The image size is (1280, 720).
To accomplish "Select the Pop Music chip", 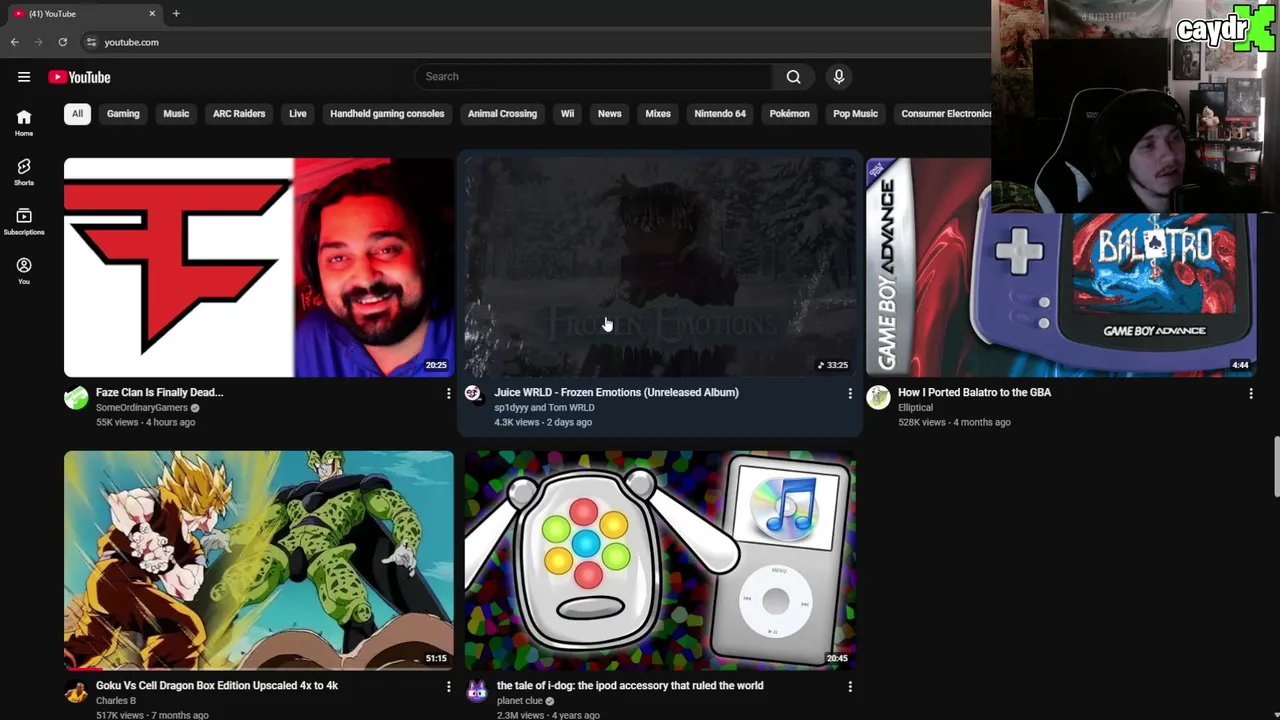I will [x=855, y=114].
